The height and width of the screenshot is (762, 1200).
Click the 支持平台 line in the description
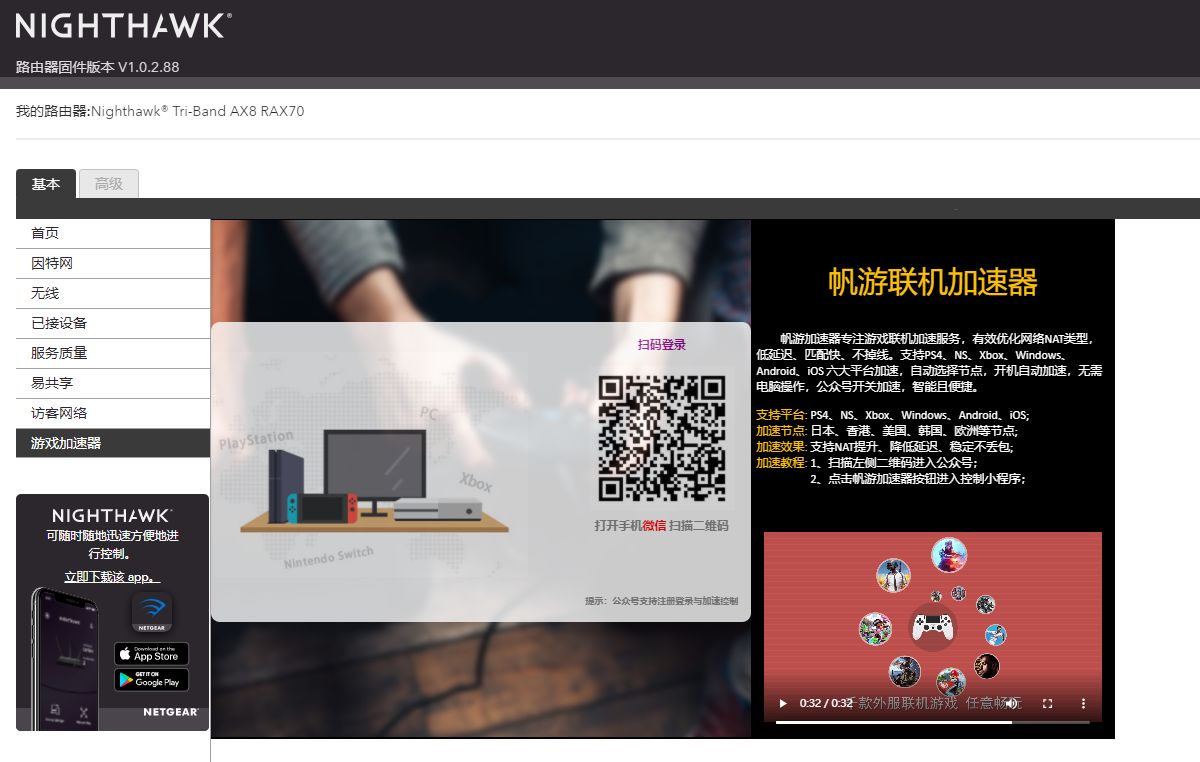click(893, 415)
